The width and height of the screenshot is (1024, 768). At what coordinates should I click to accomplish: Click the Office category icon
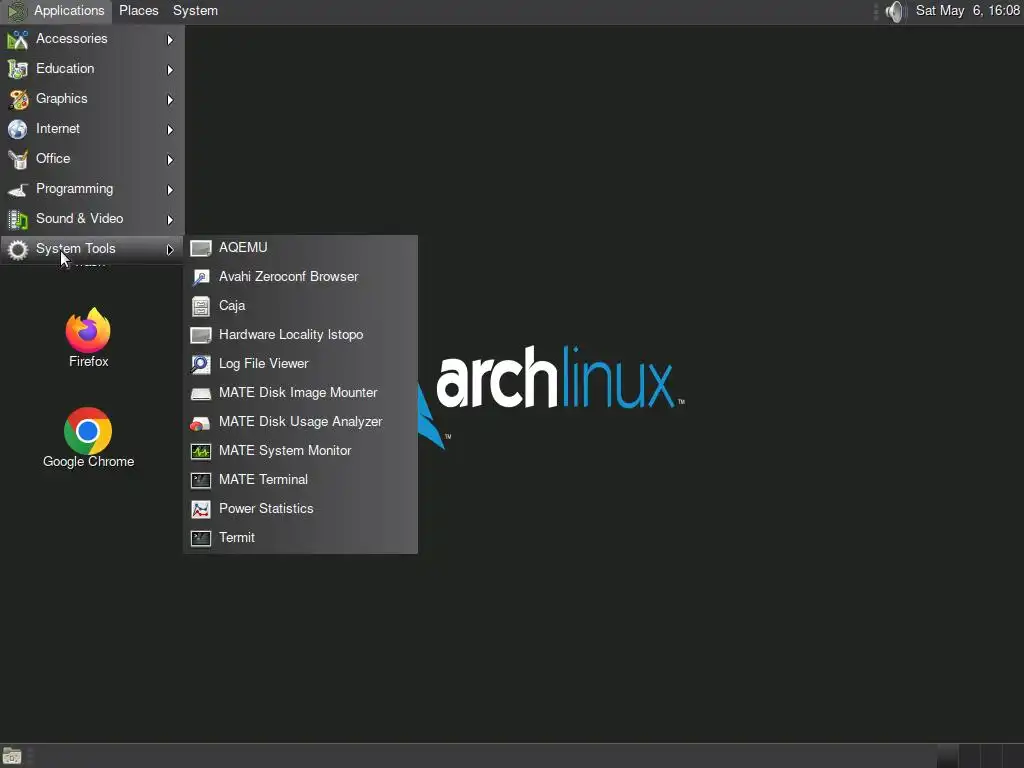pyautogui.click(x=18, y=159)
